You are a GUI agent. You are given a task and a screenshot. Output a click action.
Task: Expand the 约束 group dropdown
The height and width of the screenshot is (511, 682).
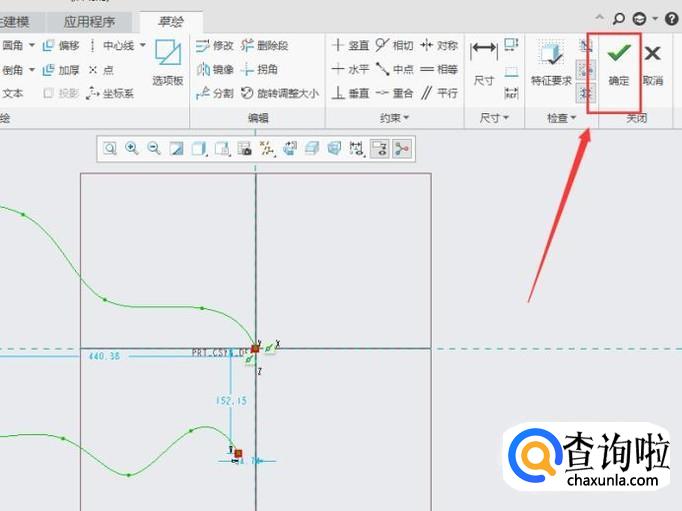[394, 118]
